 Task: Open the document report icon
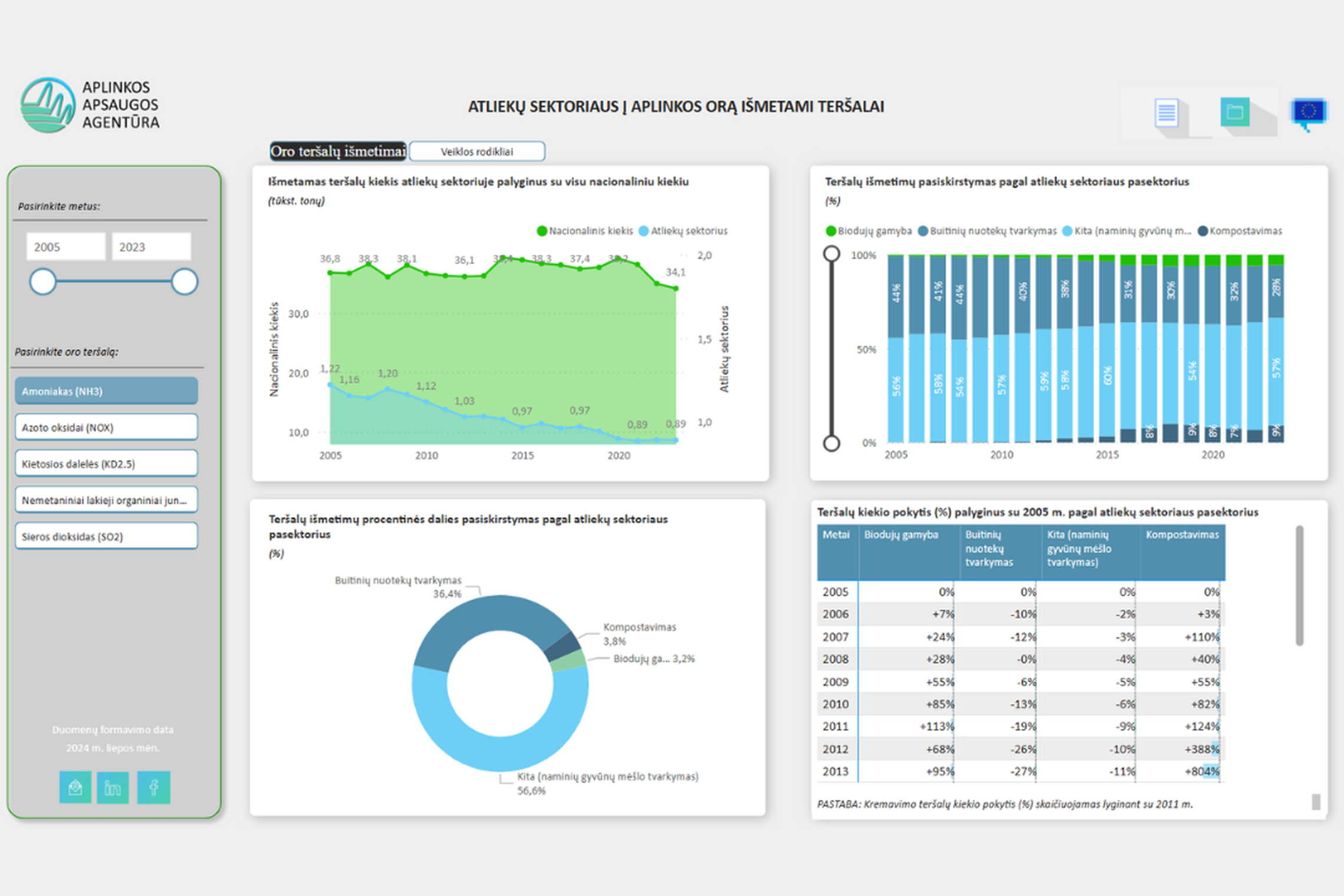[x=1166, y=113]
